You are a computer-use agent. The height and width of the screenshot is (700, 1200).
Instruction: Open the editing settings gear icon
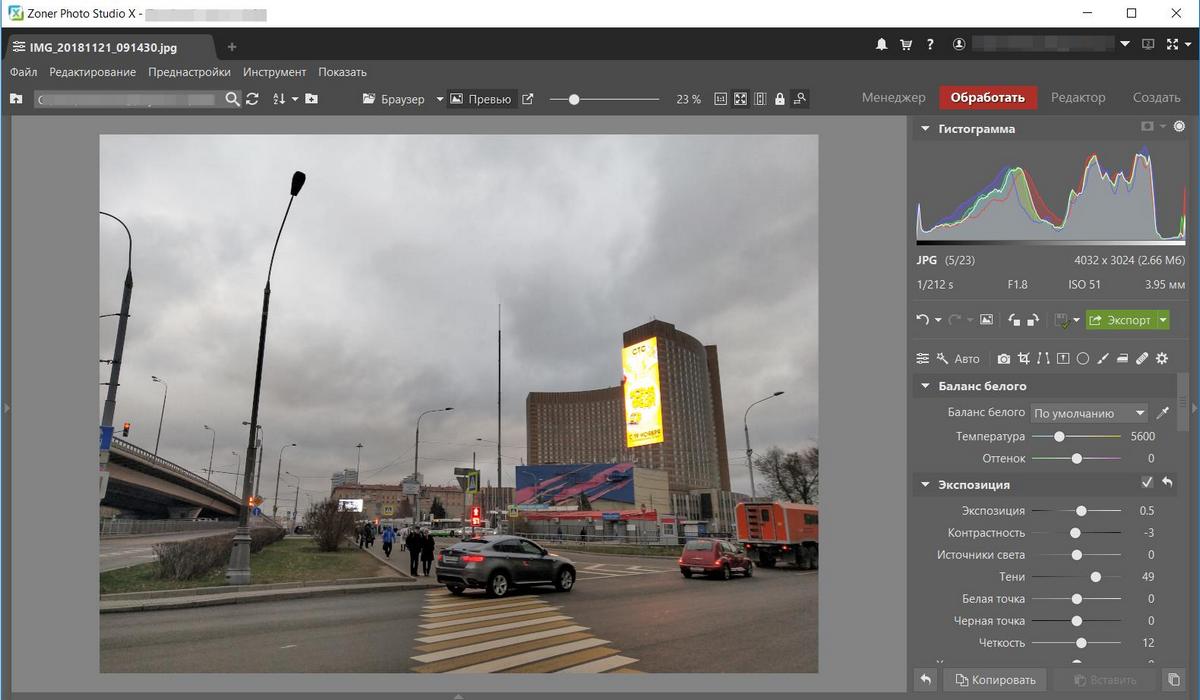(1163, 358)
